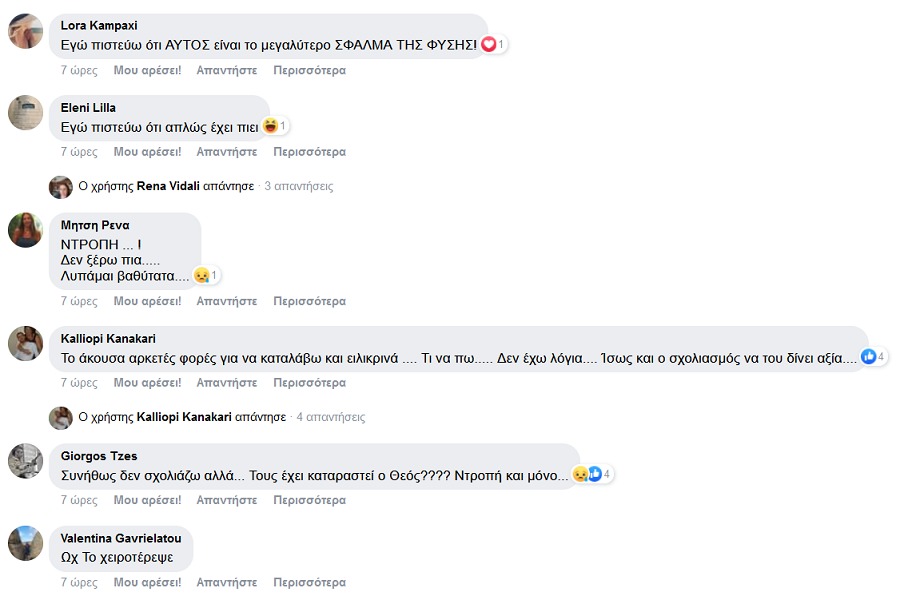Open Lora Kampaxi's profile picture
Screen dimensions: 900x592
point(25,31)
